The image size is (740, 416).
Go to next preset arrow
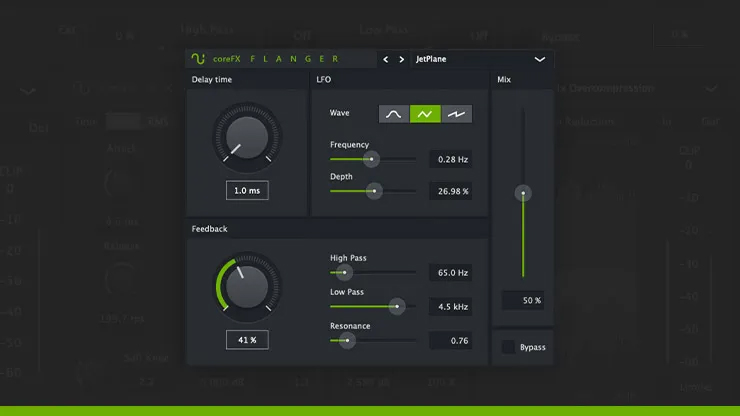402,59
